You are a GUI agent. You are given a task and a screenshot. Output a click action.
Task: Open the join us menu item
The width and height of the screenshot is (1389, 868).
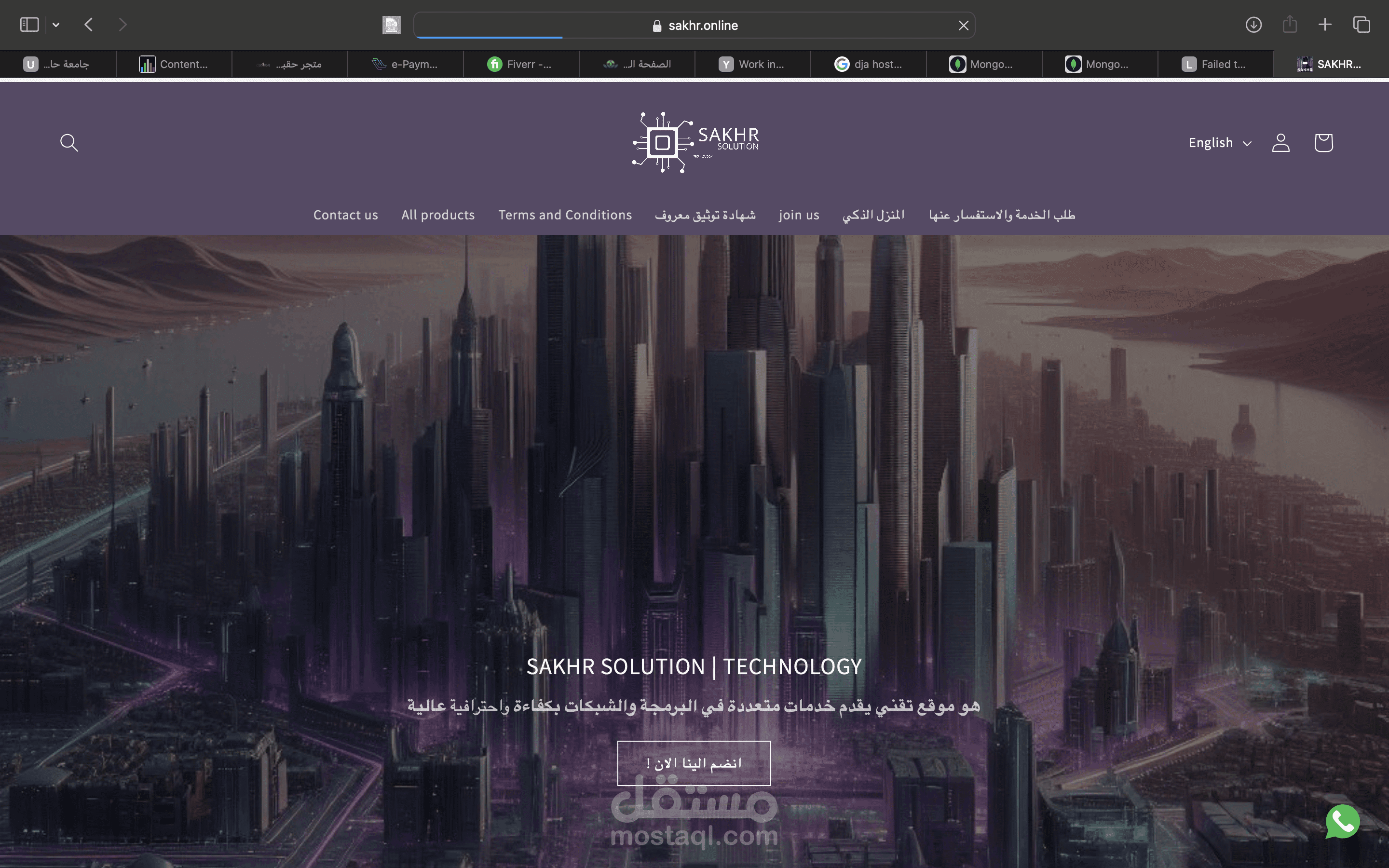pyautogui.click(x=799, y=215)
